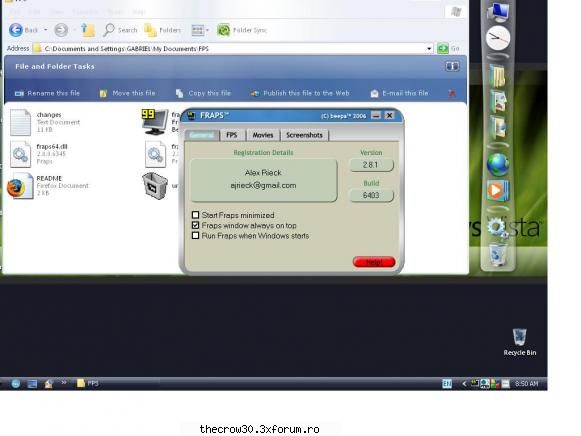This screenshot has width=581, height=436.
Task: Switch to the Screenshots tab in Fraps
Action: [x=304, y=135]
